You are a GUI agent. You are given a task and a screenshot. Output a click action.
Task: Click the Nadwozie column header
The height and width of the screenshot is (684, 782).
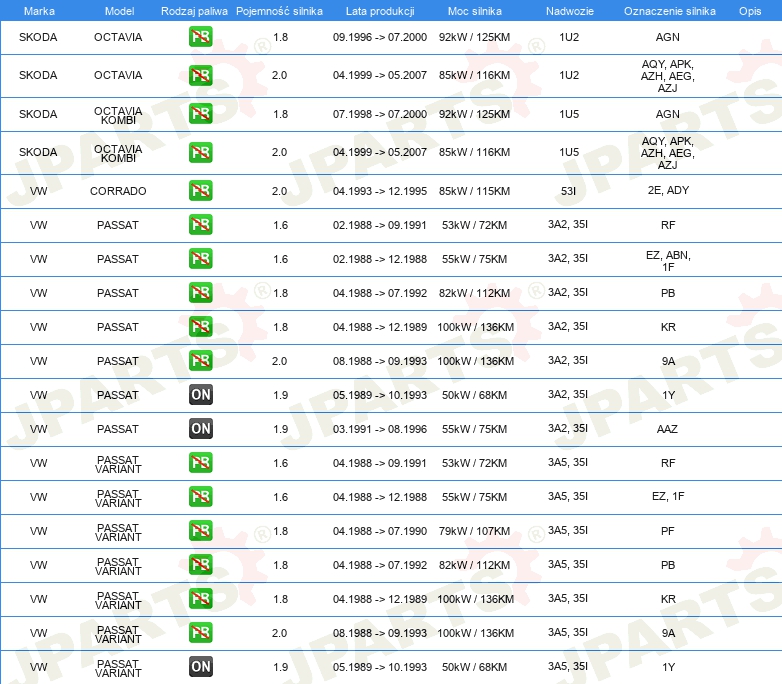pos(570,11)
